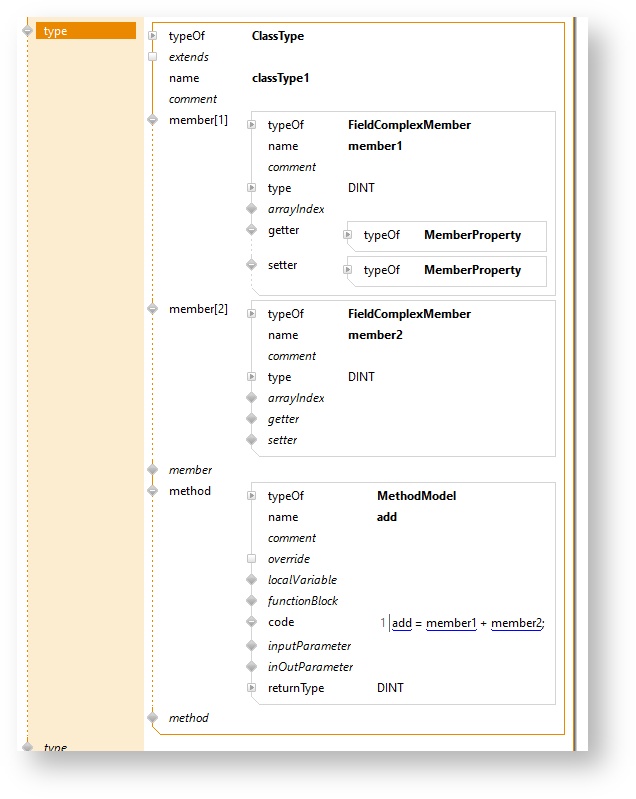The image size is (636, 799).
Task: Collapse the member[1] node
Action: pyautogui.click(x=152, y=120)
